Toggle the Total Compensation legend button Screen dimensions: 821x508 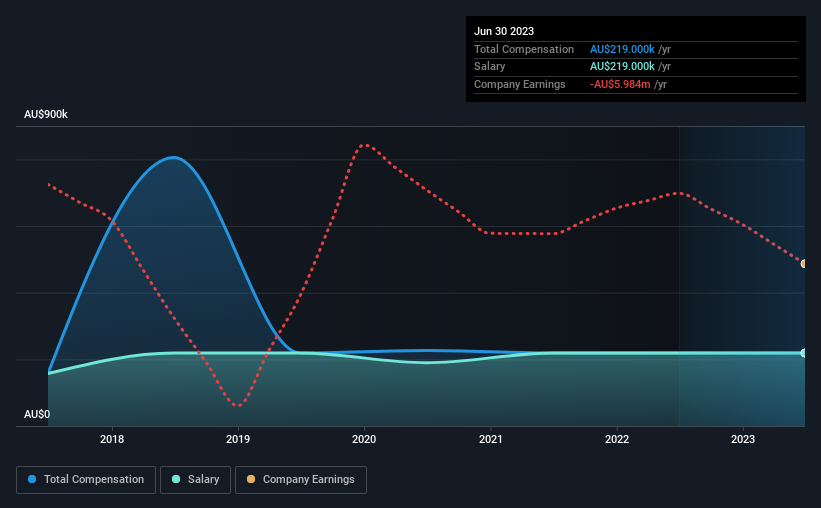[x=86, y=480]
